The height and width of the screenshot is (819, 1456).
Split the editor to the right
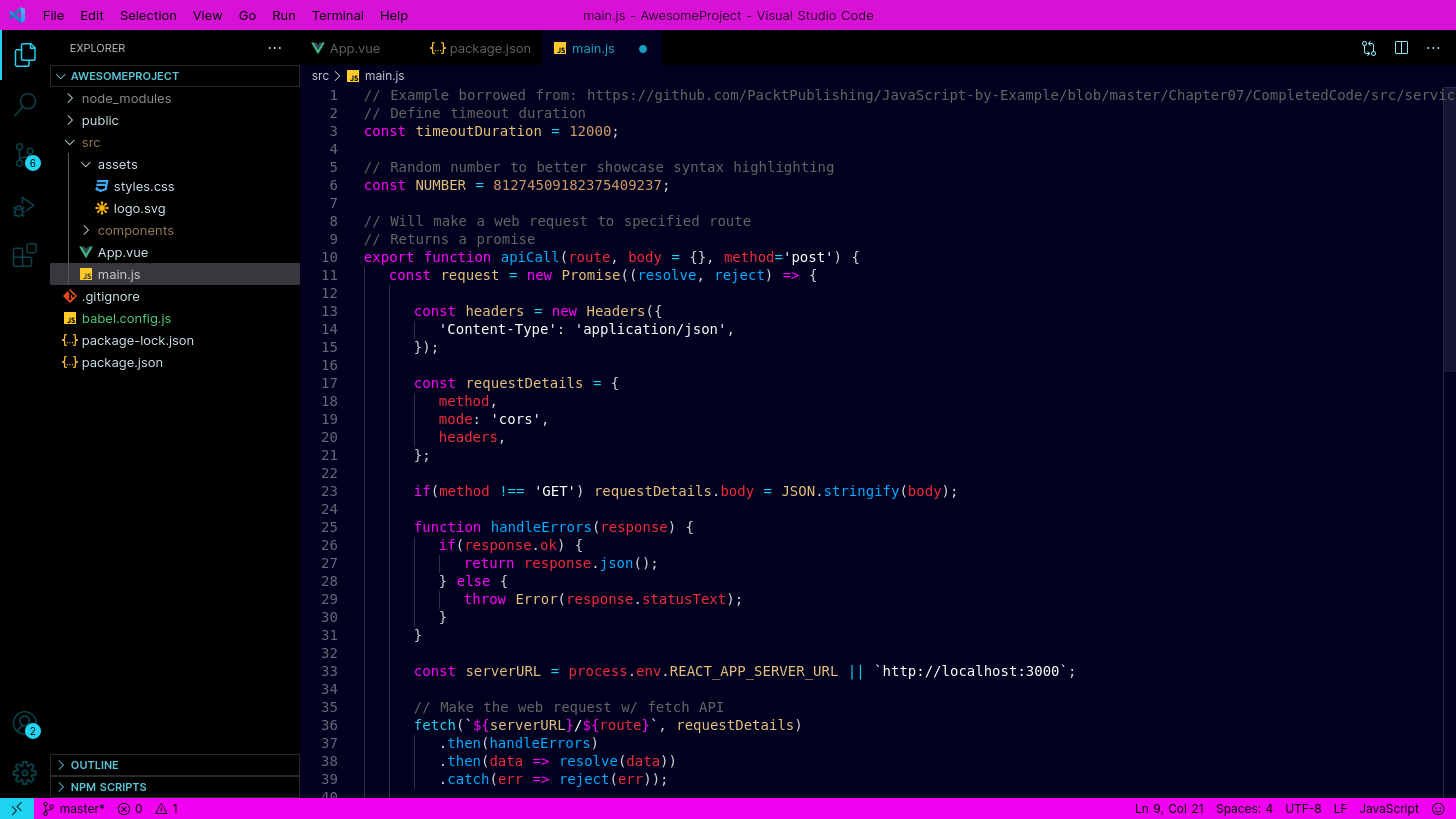coord(1401,48)
